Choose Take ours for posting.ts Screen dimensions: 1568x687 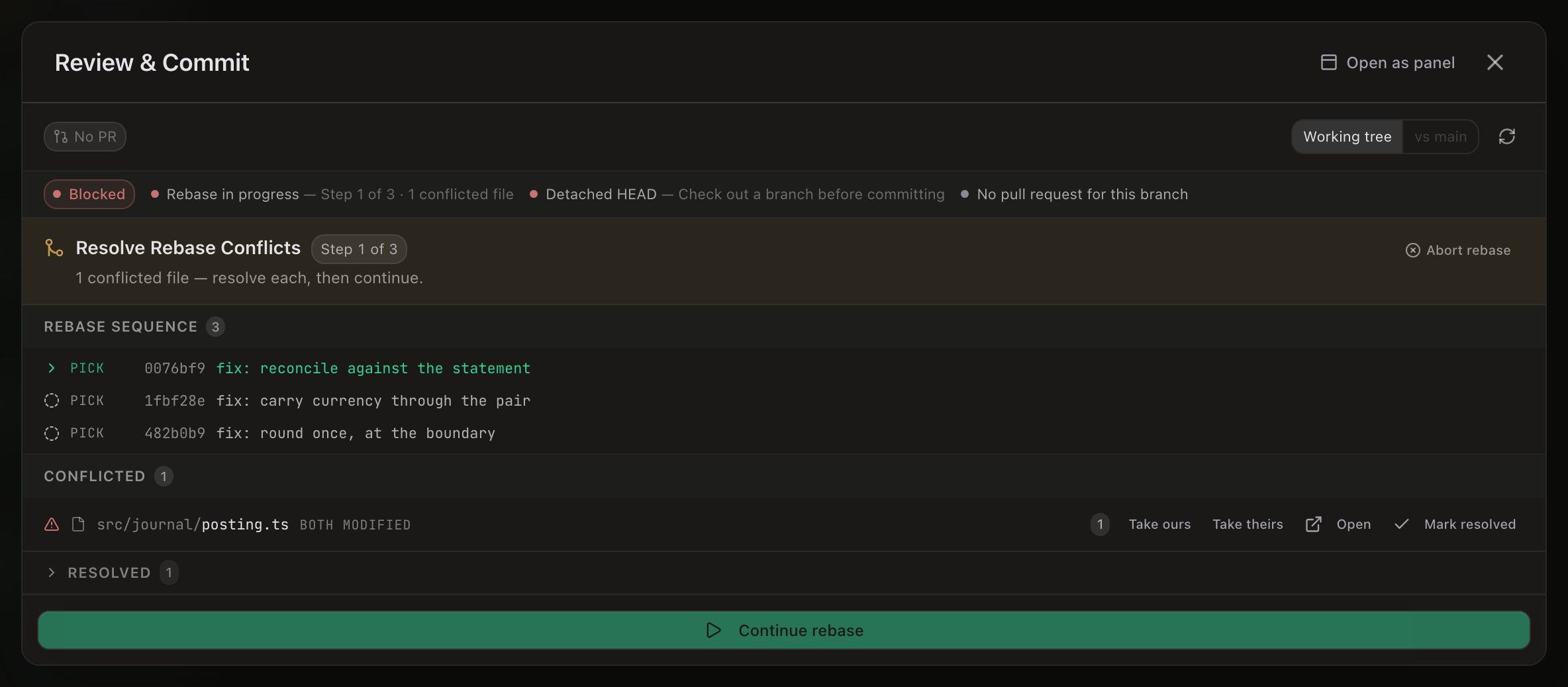pos(1159,524)
